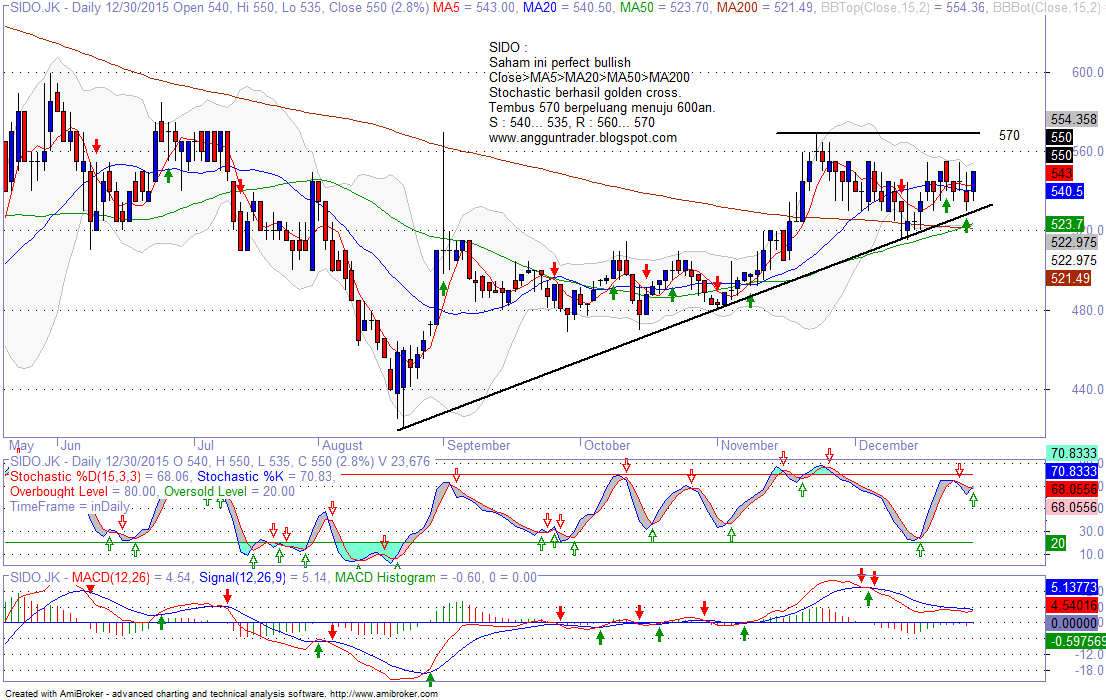Open the www.angguntrader.blogspot.com link text
The image size is (1106, 700).
(583, 138)
